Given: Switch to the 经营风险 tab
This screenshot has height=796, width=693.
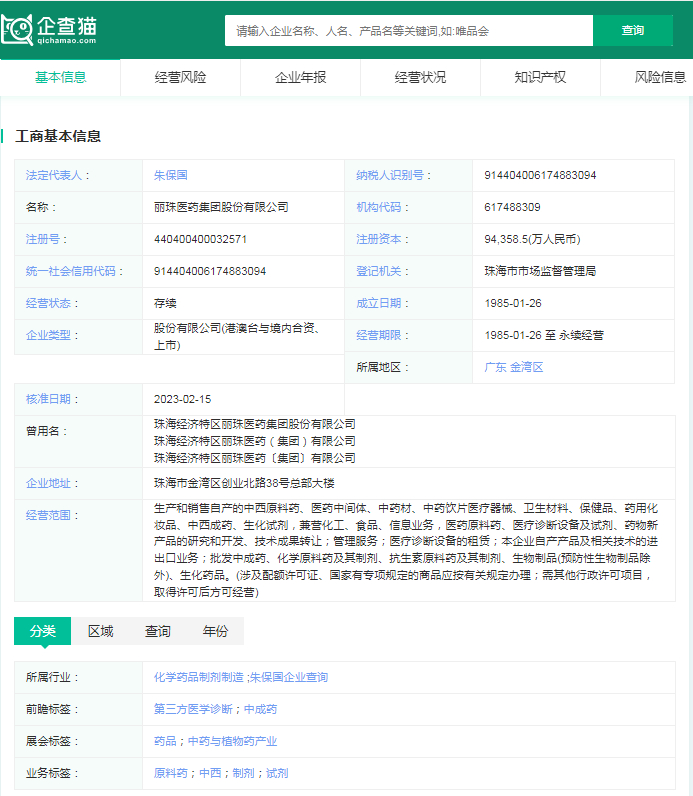Looking at the screenshot, I should coord(180,77).
